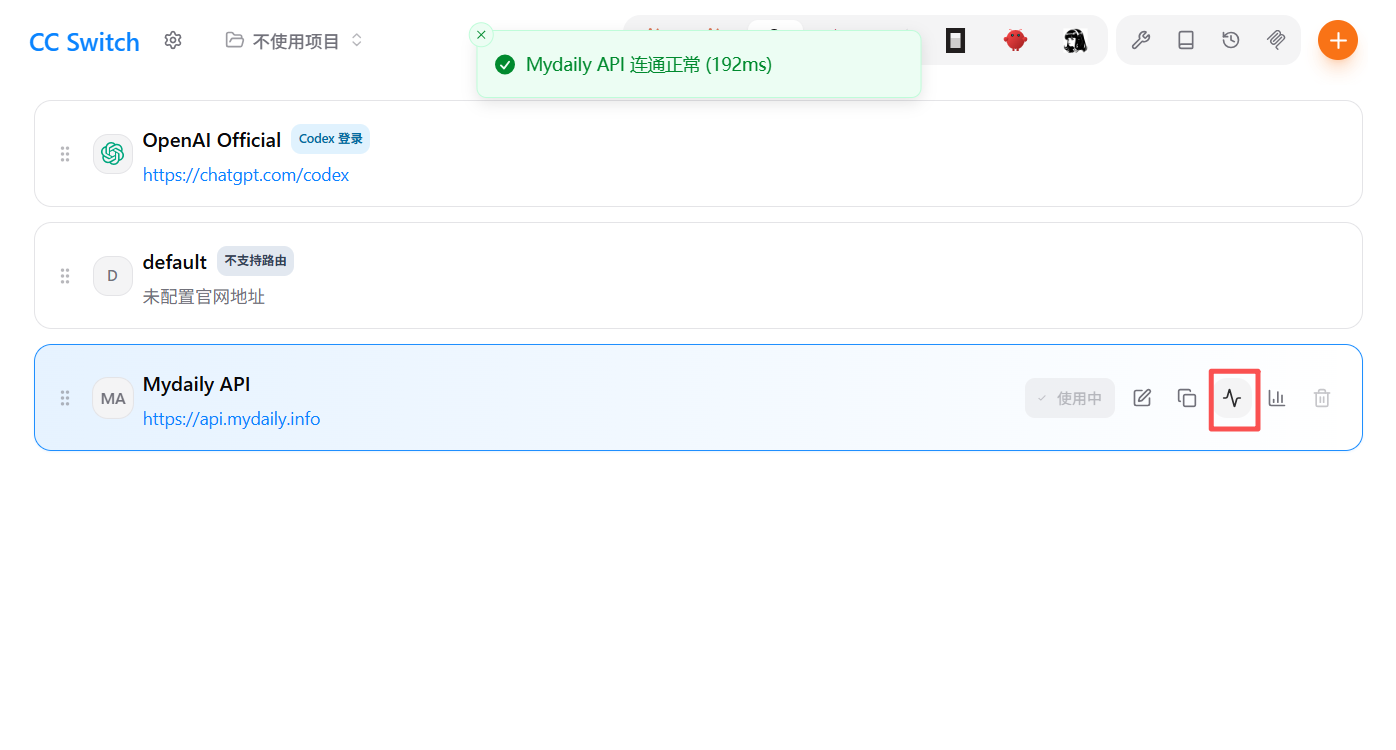
Task: Click the 连通正常 (192ms) toast message
Action: point(701,65)
